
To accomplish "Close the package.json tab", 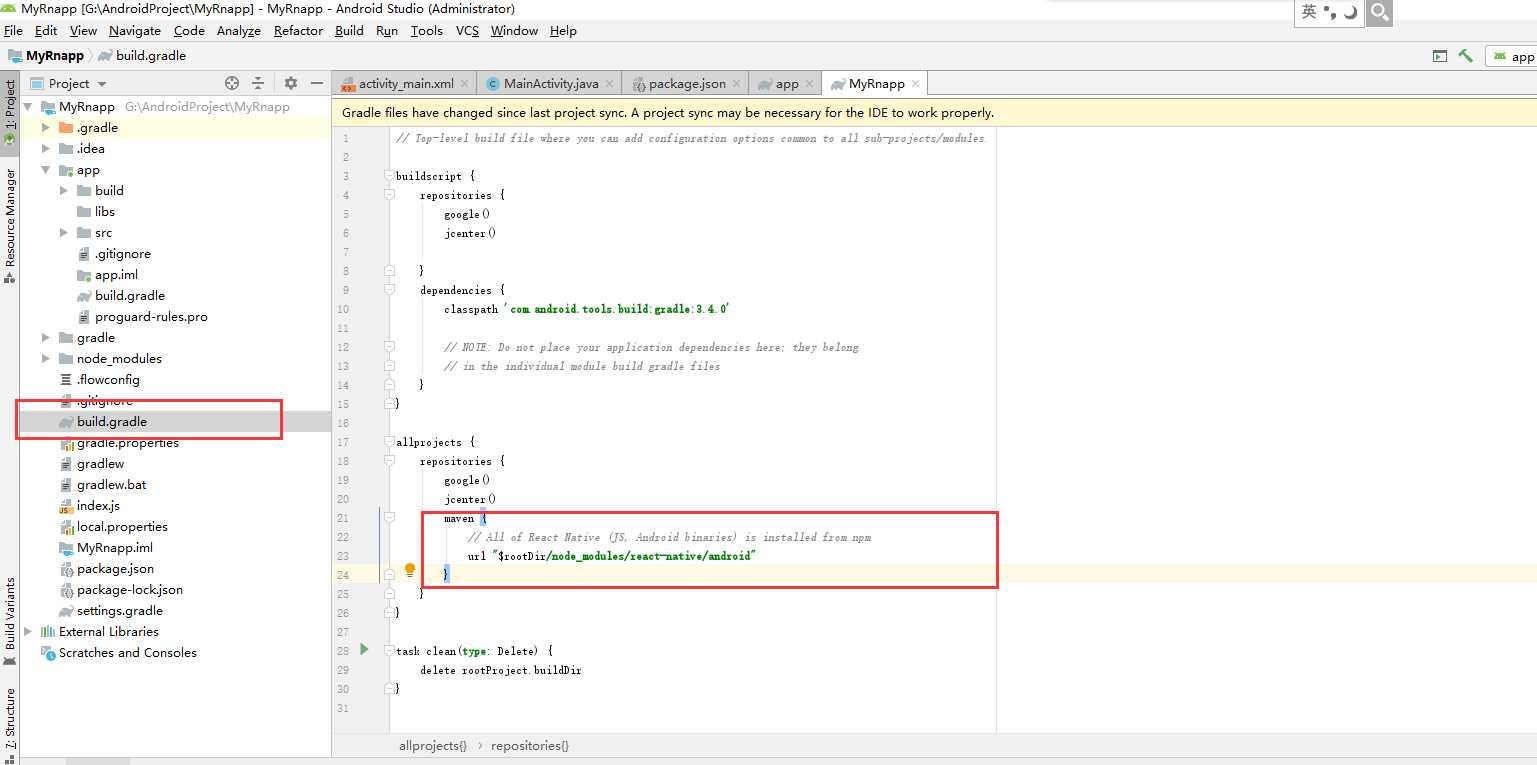I will coord(737,83).
